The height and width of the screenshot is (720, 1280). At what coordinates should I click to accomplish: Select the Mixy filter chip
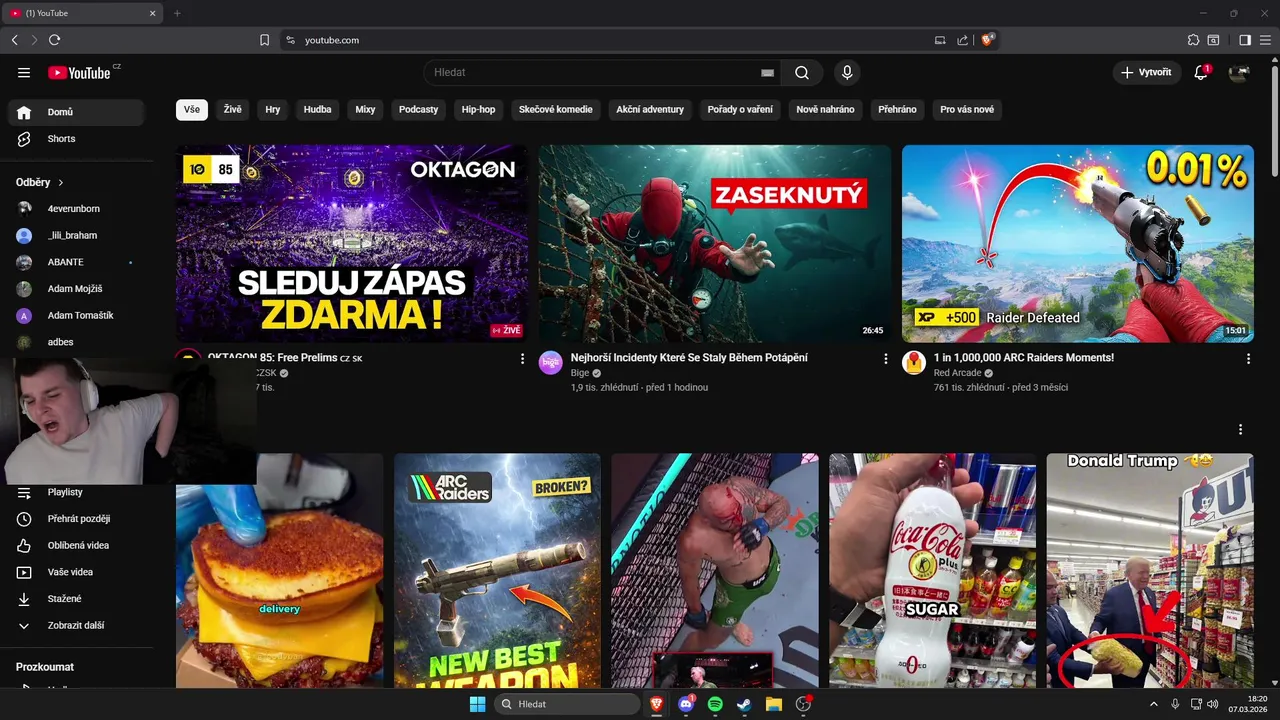pos(366,109)
